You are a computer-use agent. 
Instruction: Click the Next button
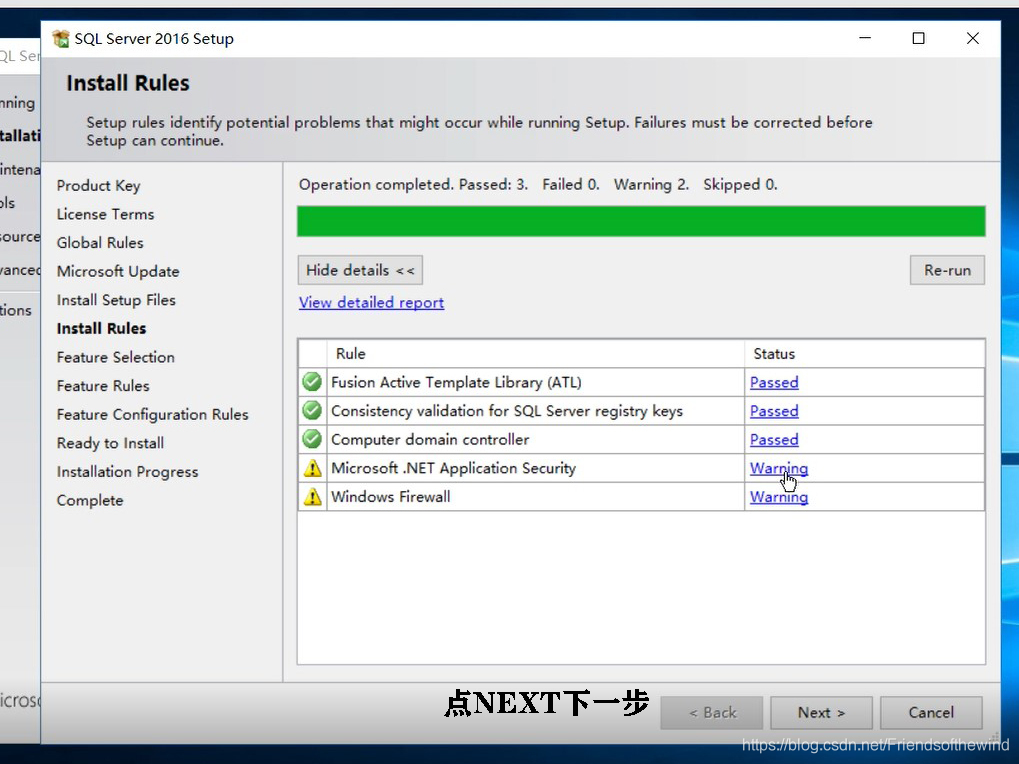pyautogui.click(x=821, y=713)
